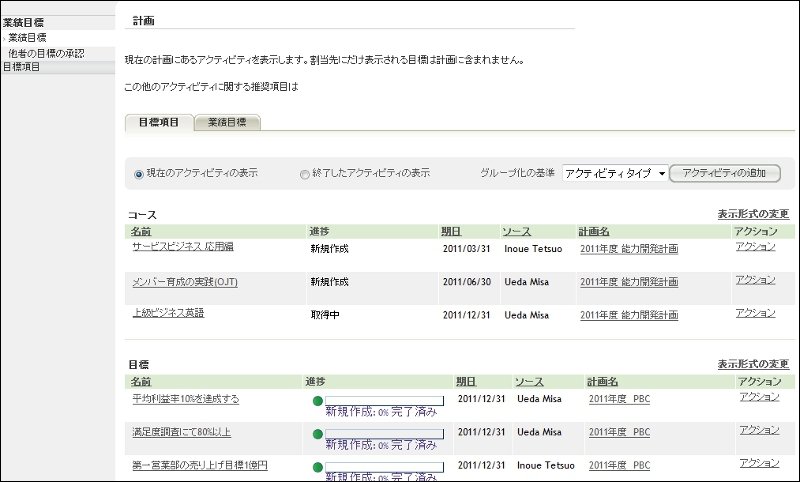Open goal 満足度調査にて80%以上
800x482 pixels.
181,432
